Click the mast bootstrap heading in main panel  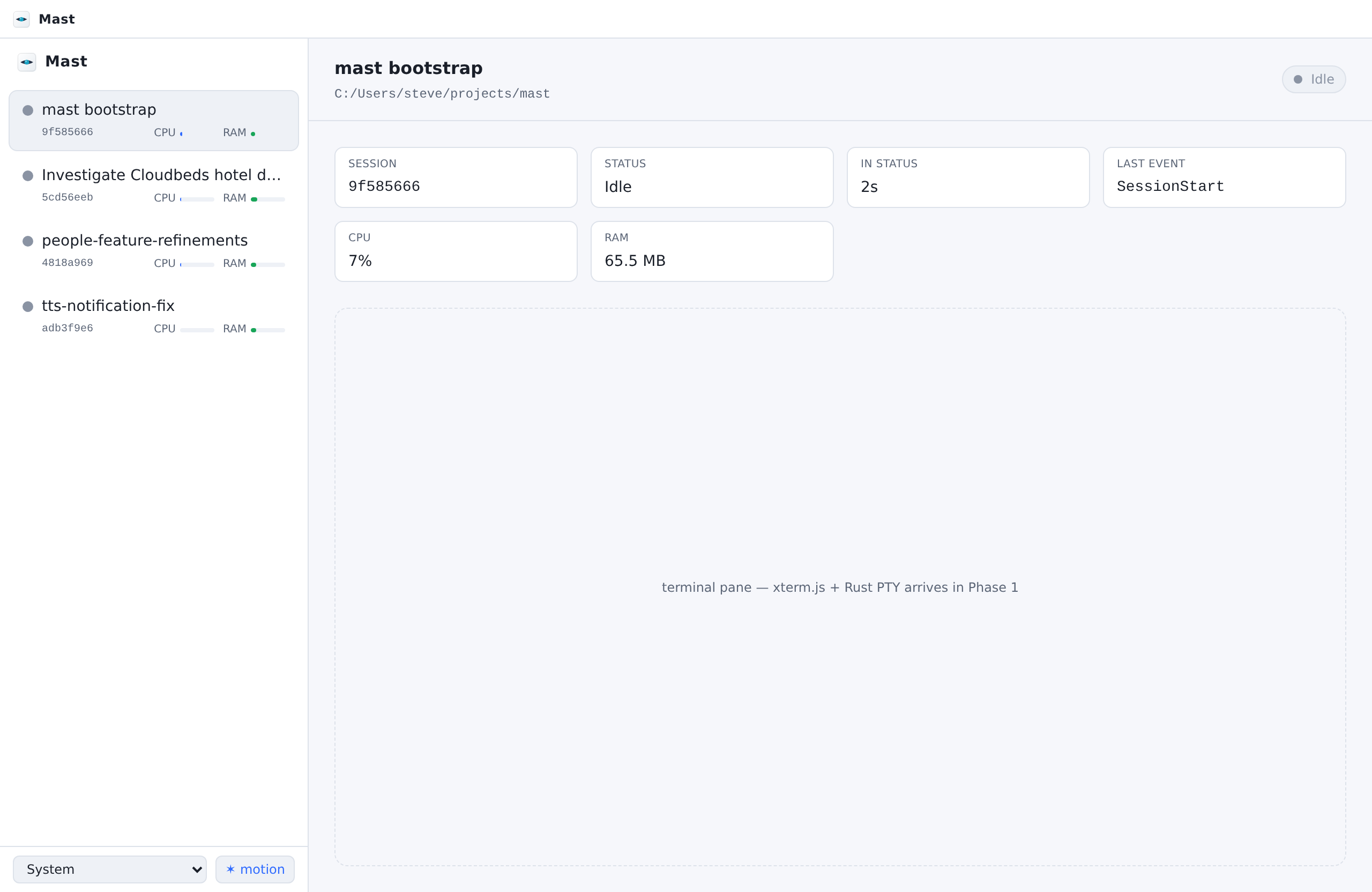point(409,68)
